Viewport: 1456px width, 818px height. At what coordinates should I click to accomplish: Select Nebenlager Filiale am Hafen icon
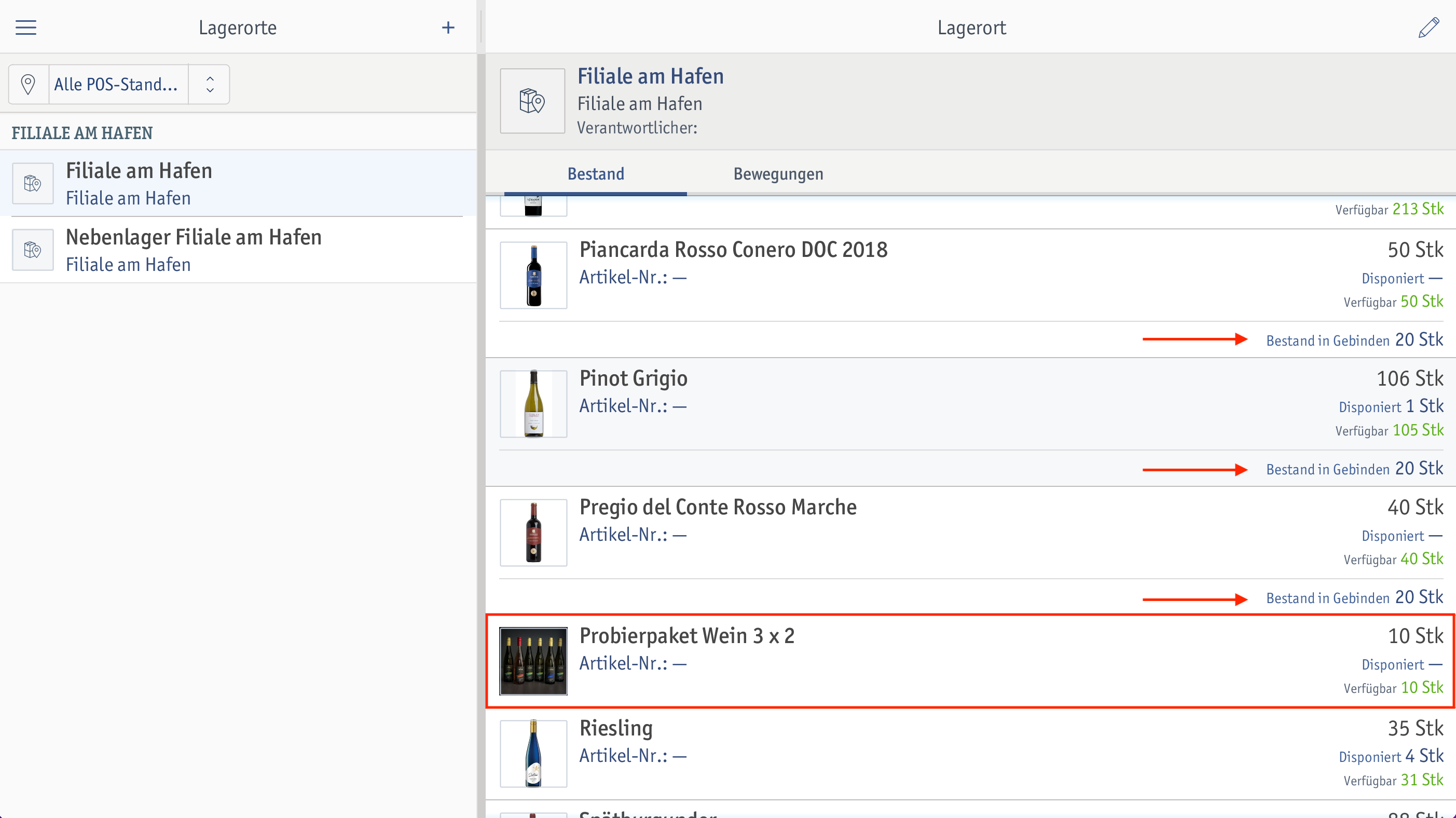click(33, 249)
